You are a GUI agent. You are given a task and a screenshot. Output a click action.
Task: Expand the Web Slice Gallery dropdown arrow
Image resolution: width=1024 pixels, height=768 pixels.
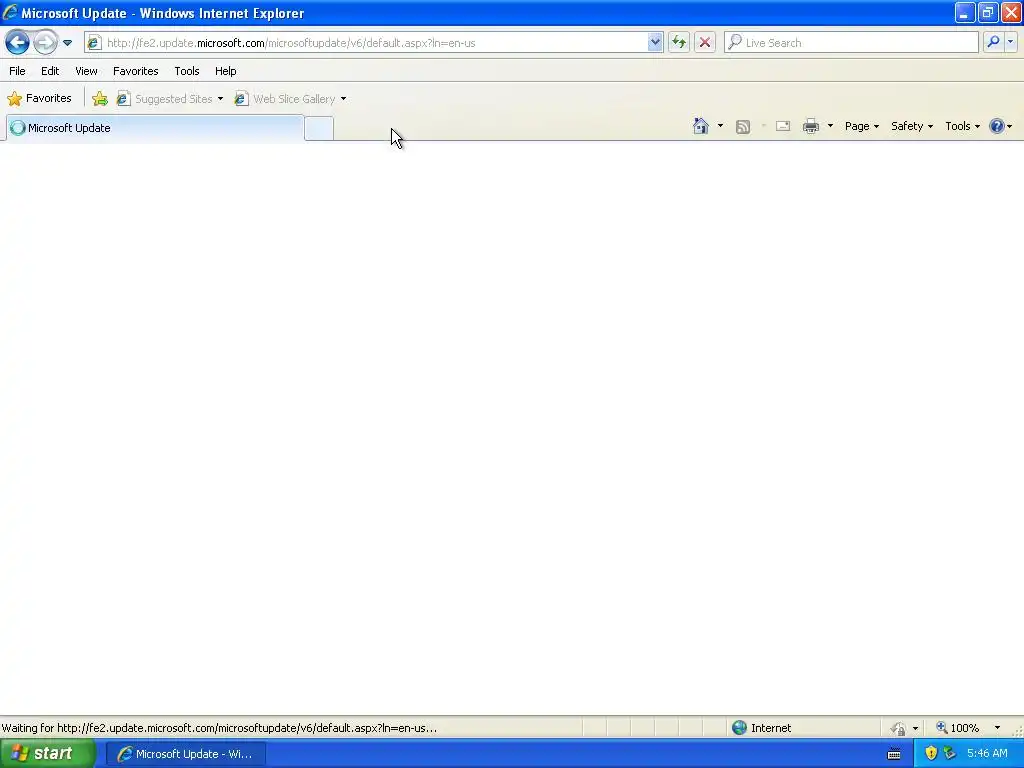(344, 99)
